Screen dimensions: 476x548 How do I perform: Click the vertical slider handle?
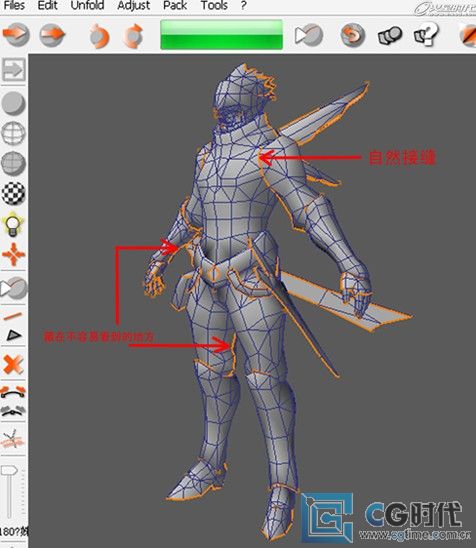[x=9, y=470]
